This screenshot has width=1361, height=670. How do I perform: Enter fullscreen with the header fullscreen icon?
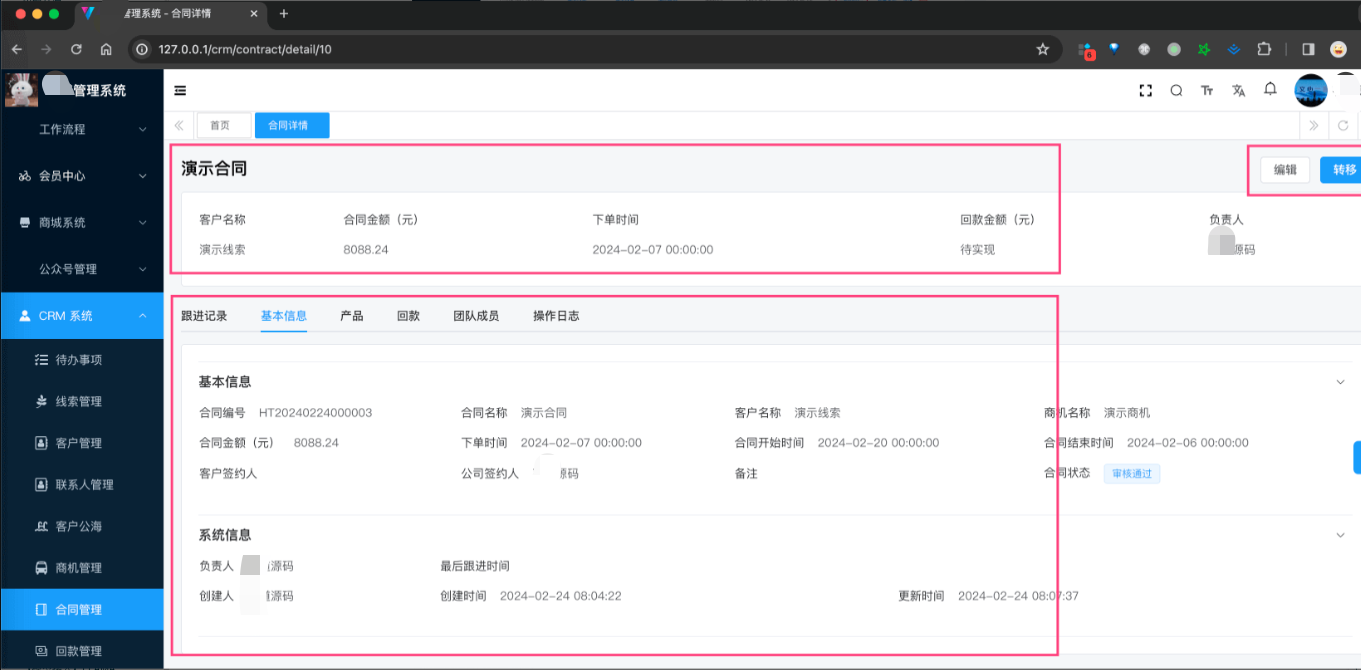tap(1146, 90)
